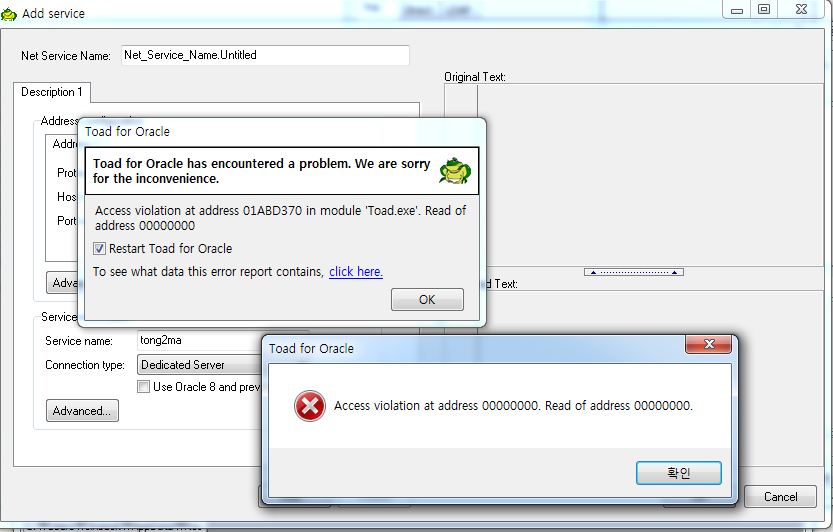The height and width of the screenshot is (532, 833).
Task: Select the Description 1 tab
Action: click(52, 92)
